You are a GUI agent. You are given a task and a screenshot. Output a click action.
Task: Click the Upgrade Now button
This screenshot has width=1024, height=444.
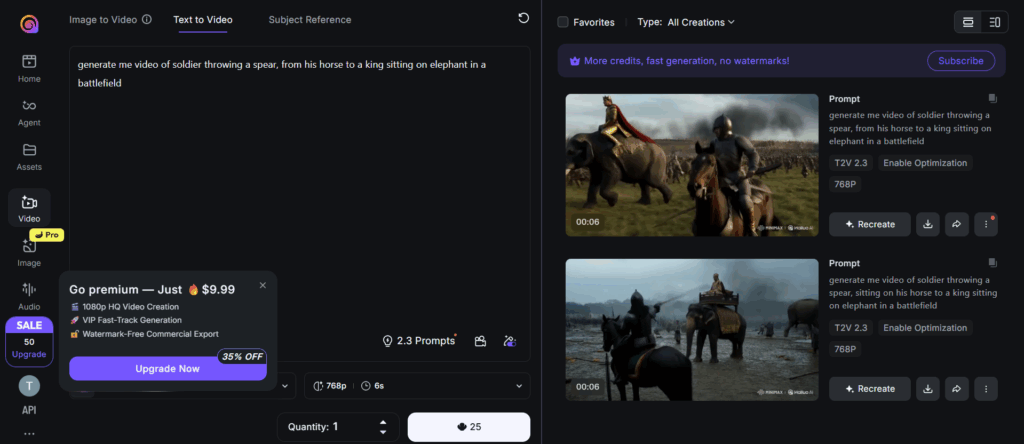click(167, 368)
